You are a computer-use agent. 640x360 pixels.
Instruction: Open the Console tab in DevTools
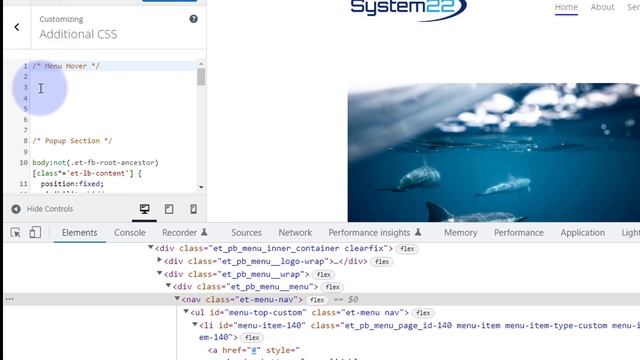[x=130, y=233]
